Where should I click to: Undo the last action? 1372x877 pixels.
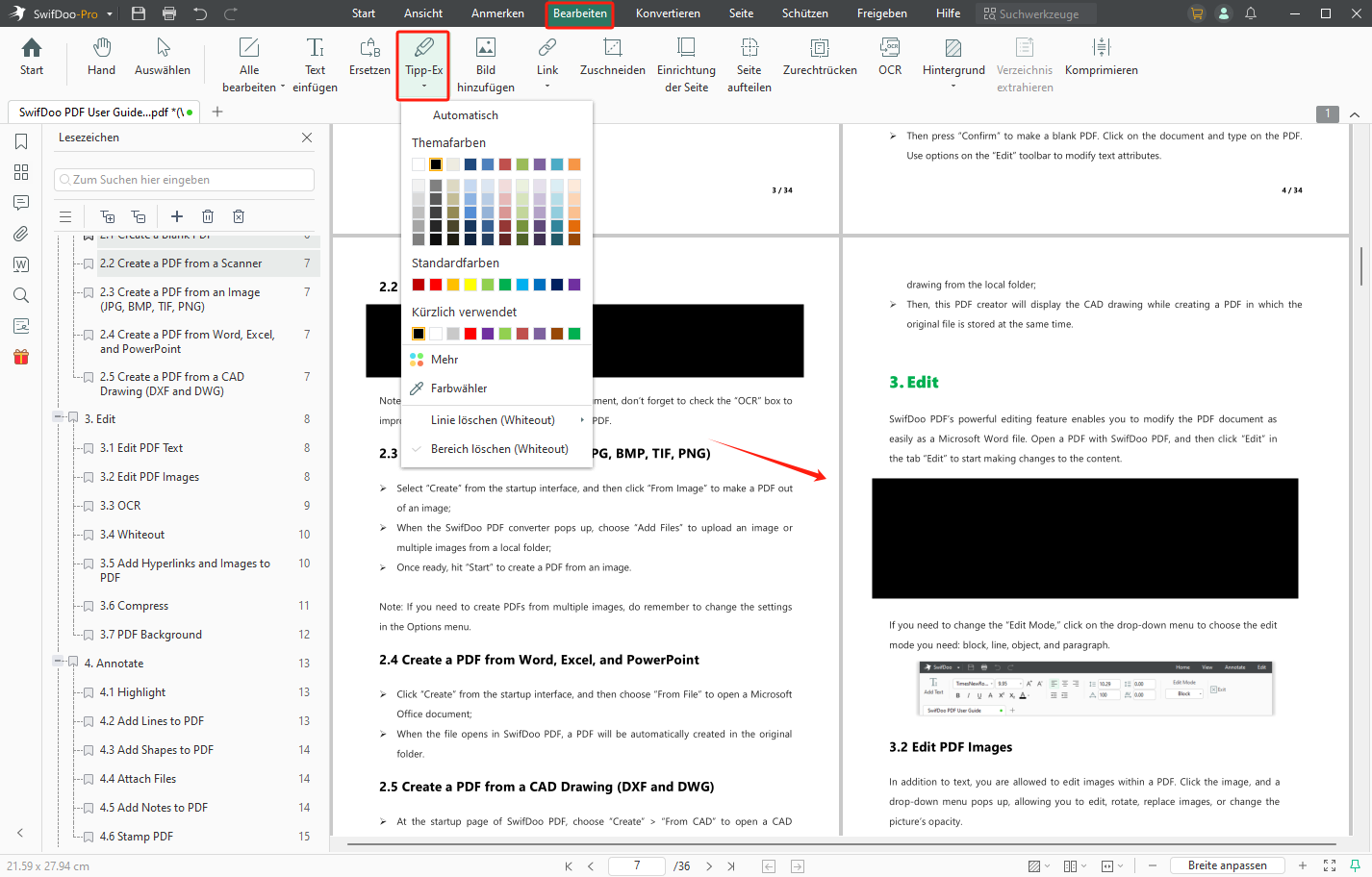click(x=200, y=13)
